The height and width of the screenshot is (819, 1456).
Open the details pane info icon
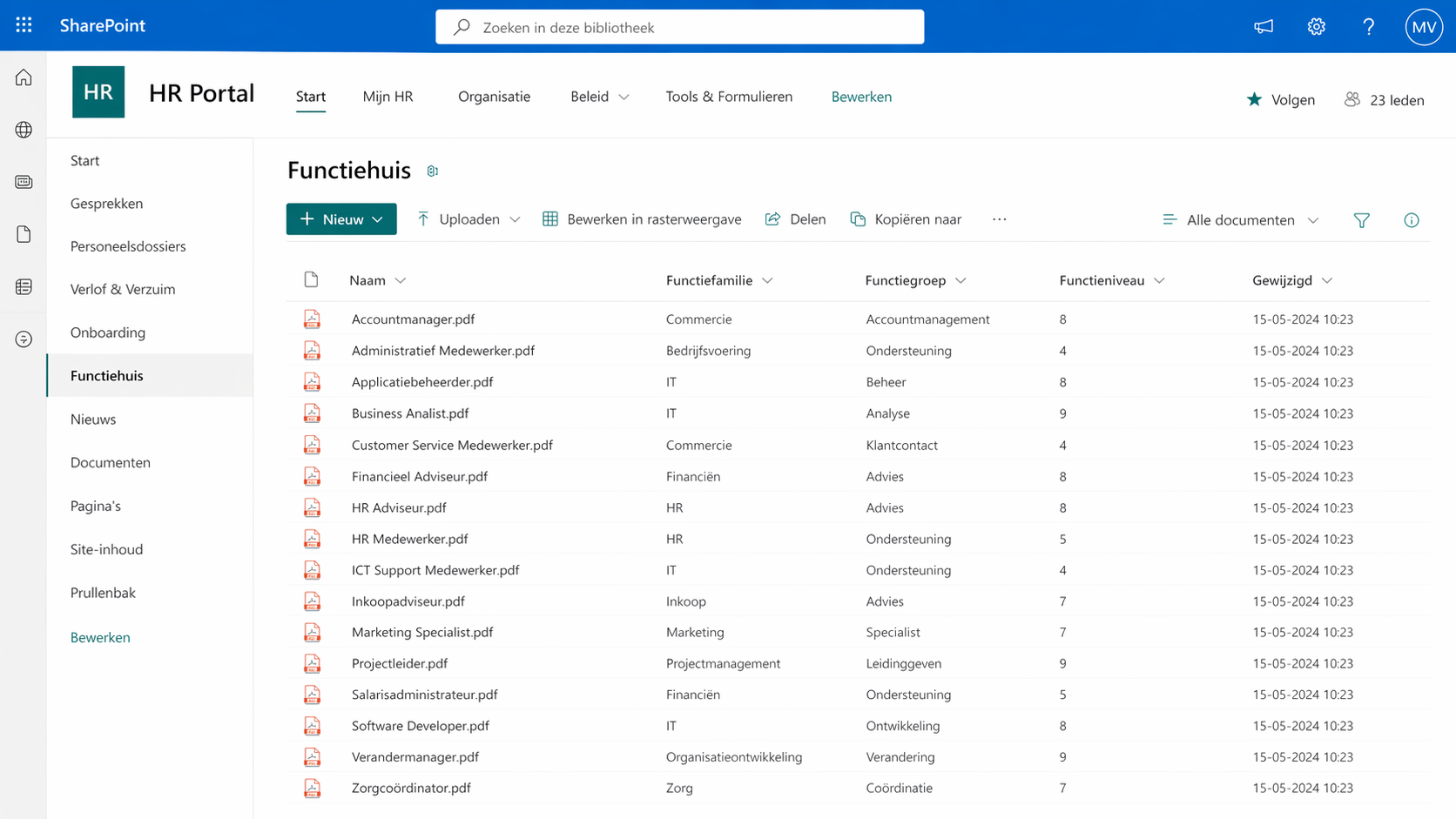click(x=1412, y=220)
